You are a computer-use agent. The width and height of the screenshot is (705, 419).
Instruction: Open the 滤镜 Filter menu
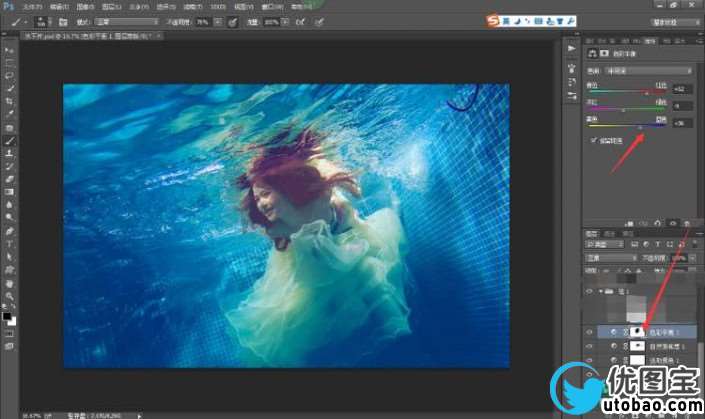[192, 7]
